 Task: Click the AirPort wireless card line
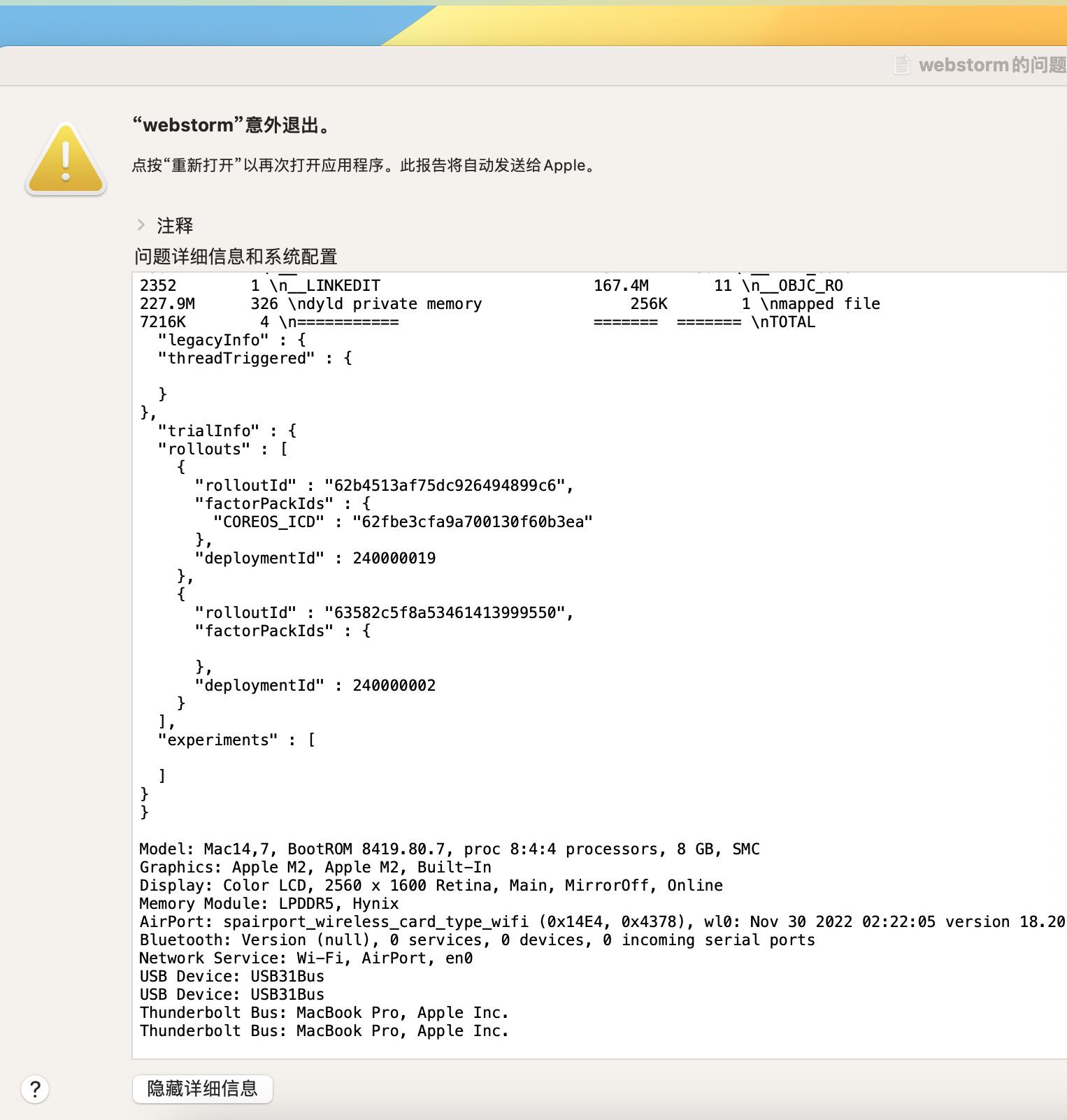pos(602,922)
